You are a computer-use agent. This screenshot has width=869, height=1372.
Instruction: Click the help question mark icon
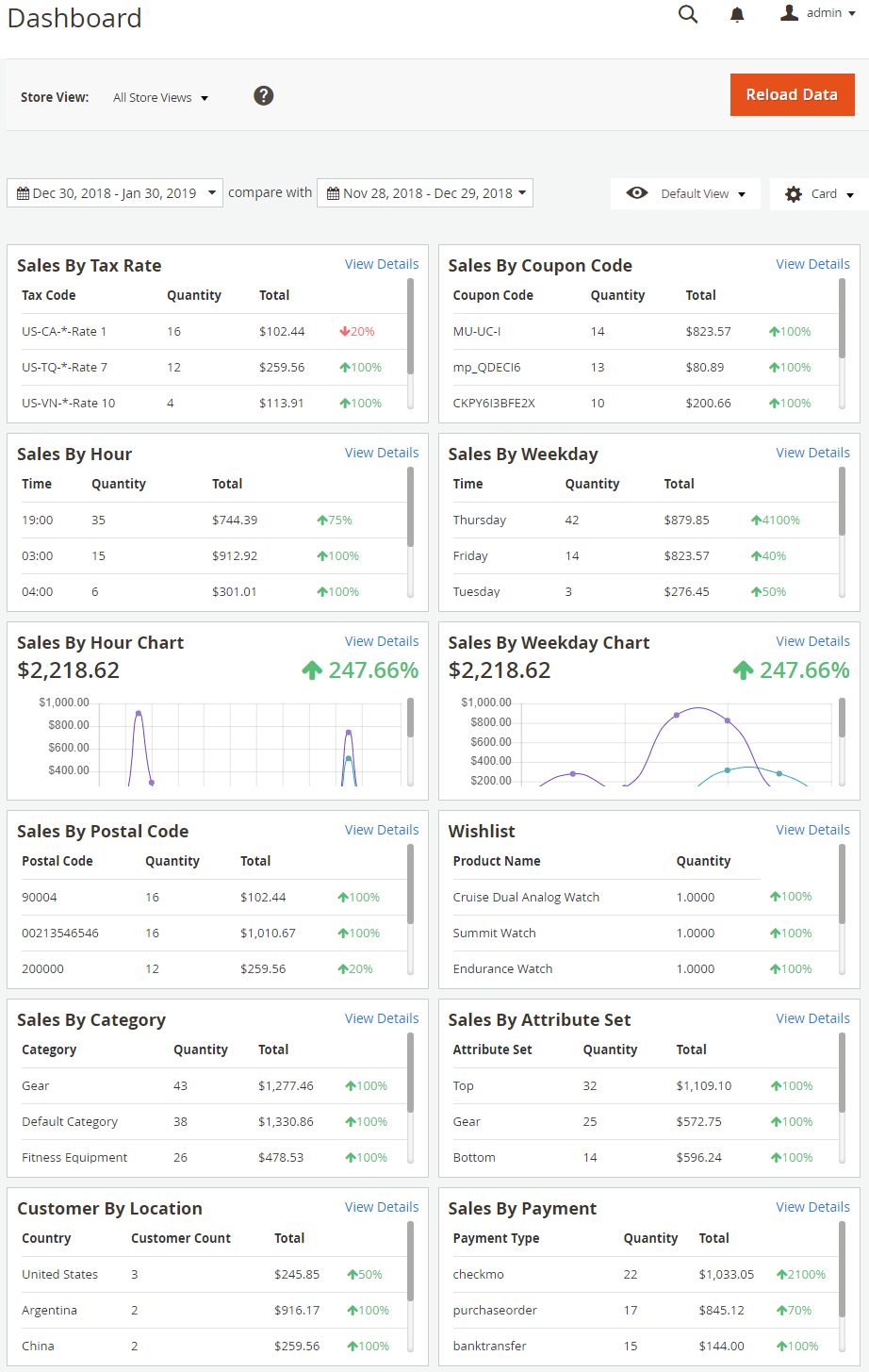(x=264, y=95)
